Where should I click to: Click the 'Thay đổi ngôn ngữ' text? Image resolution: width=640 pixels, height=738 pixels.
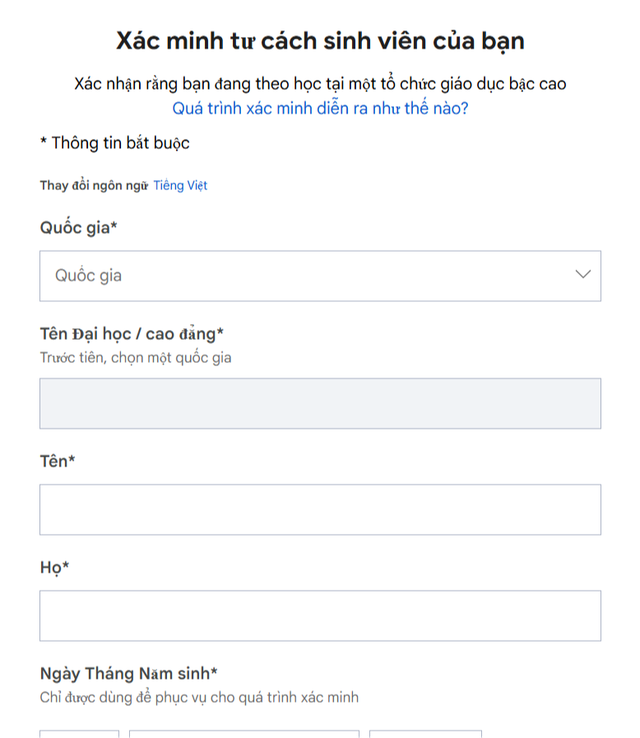tap(94, 185)
